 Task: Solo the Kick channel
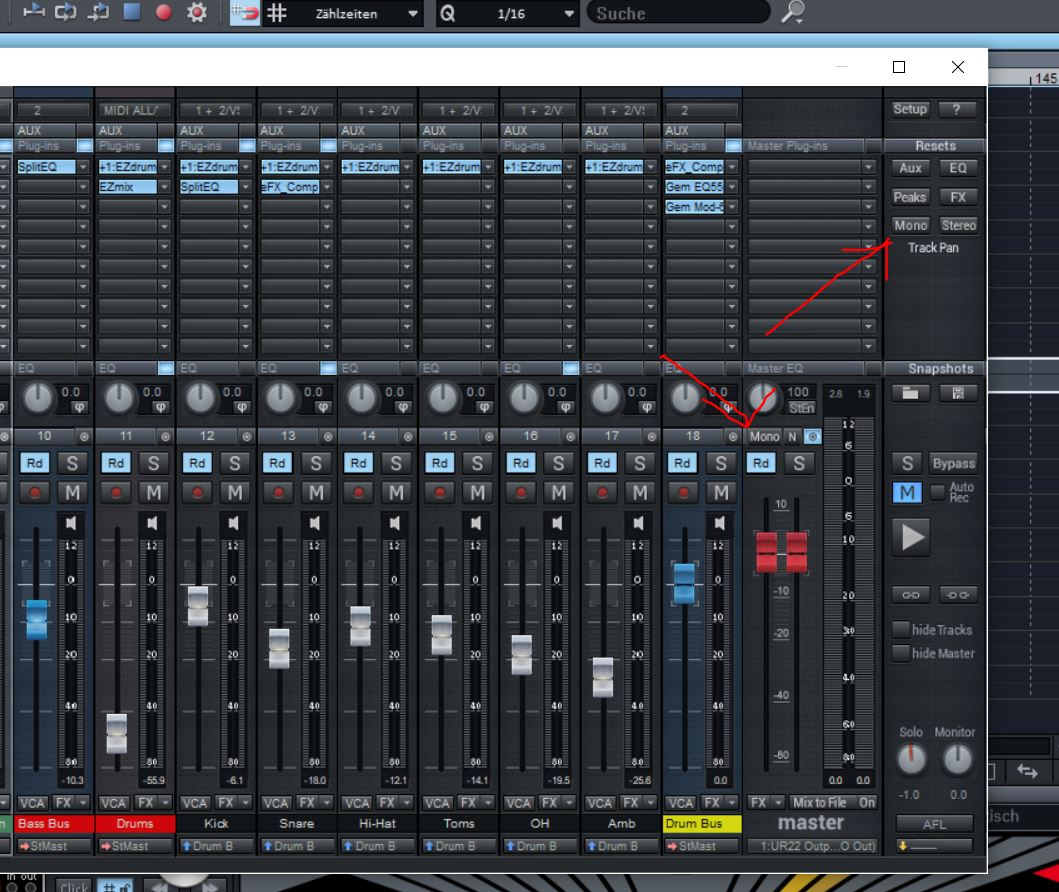[x=234, y=463]
